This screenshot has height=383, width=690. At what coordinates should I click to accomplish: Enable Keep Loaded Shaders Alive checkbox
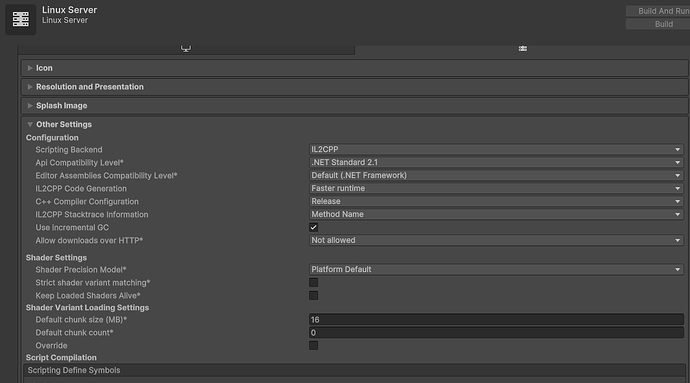[313, 295]
